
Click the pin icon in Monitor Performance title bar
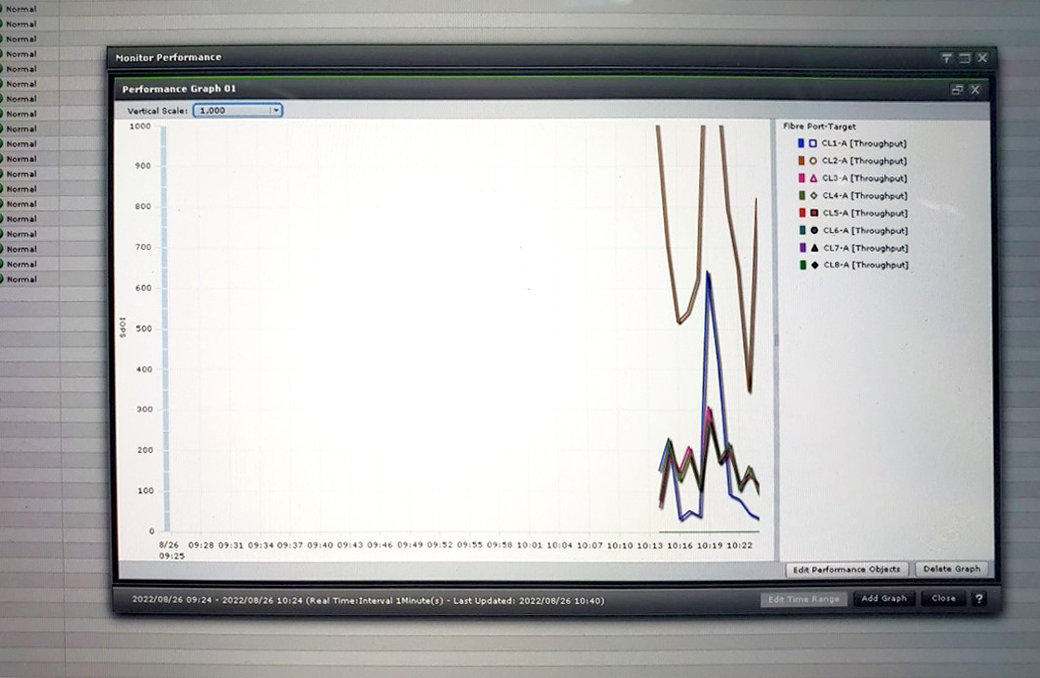(946, 58)
